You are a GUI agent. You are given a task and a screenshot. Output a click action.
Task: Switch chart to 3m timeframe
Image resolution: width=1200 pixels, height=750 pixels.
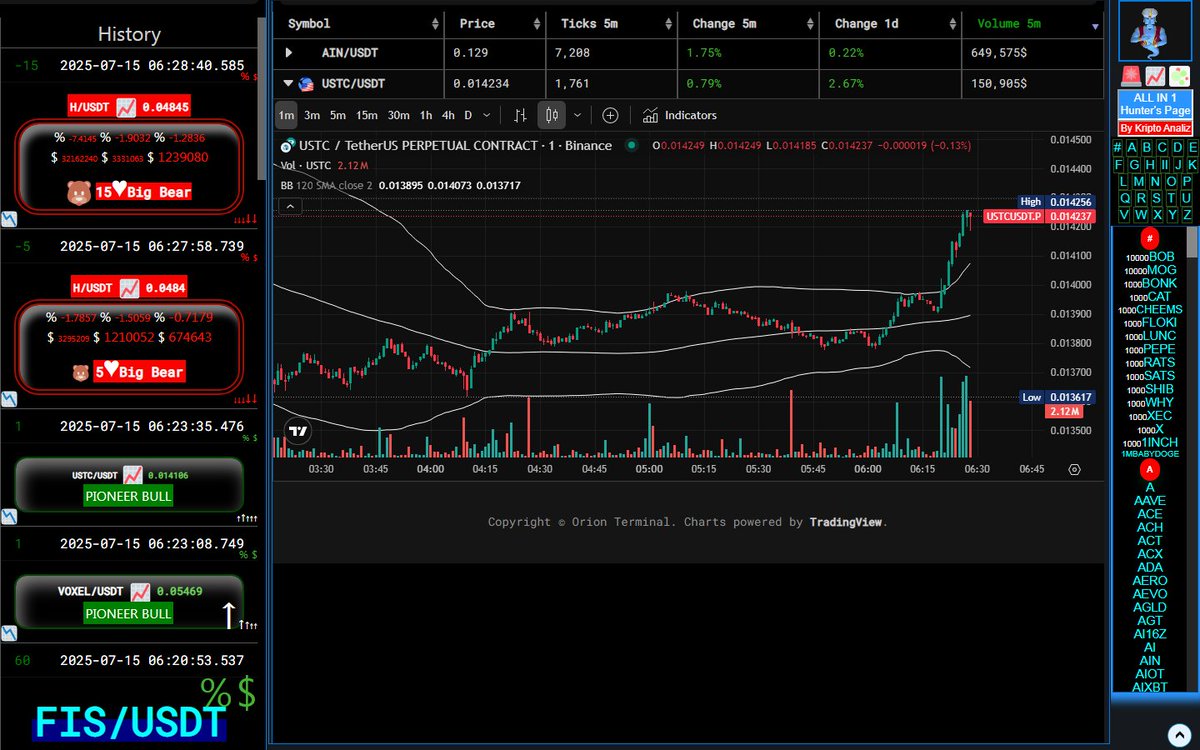click(x=312, y=115)
